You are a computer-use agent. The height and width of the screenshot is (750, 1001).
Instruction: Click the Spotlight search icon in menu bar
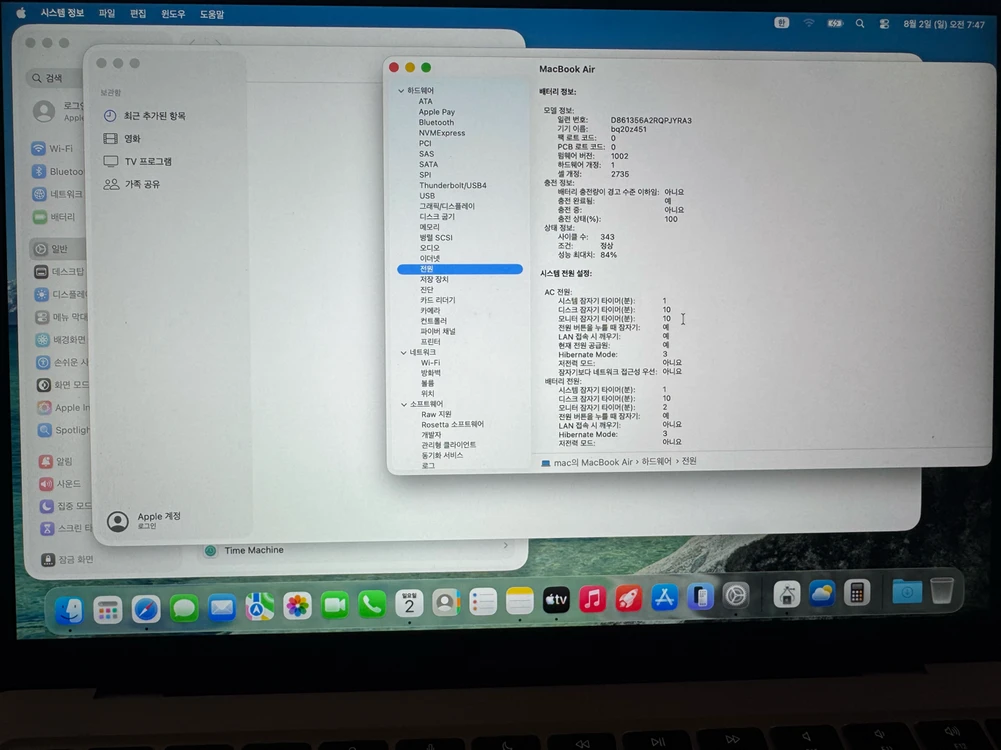860,24
